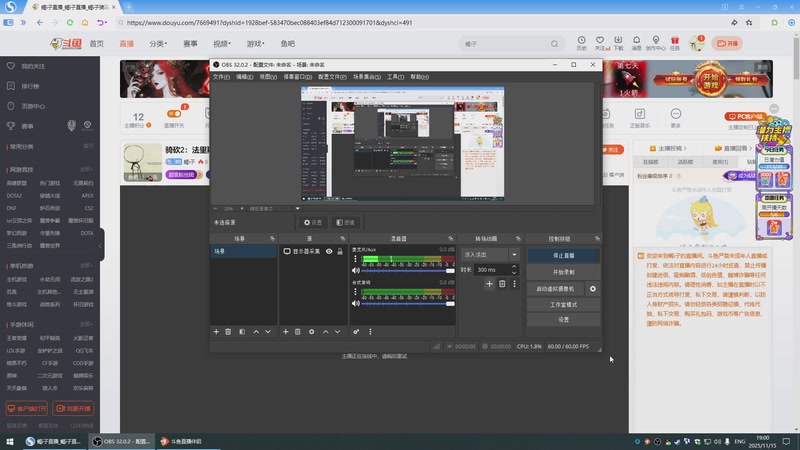The height and width of the screenshot is (450, 800).
Task: Delete the selected OBS scene
Action: pos(228,331)
